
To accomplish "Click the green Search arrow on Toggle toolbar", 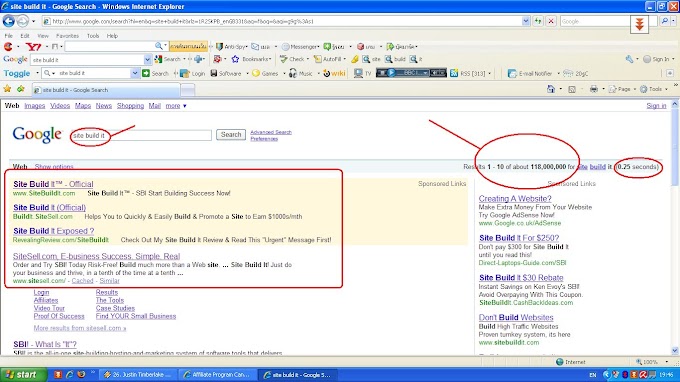I will [155, 73].
